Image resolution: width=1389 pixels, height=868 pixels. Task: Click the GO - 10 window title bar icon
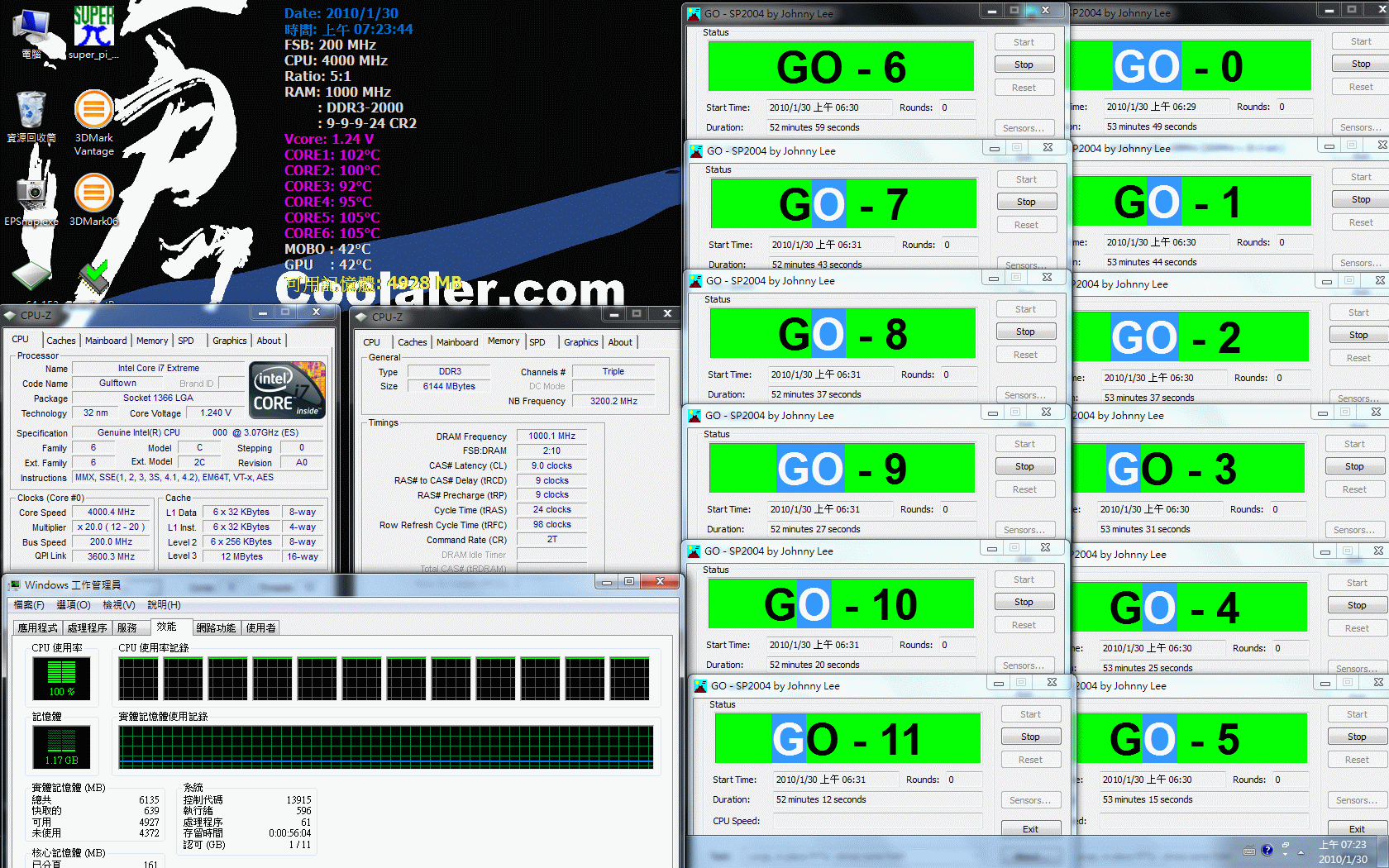click(x=694, y=551)
